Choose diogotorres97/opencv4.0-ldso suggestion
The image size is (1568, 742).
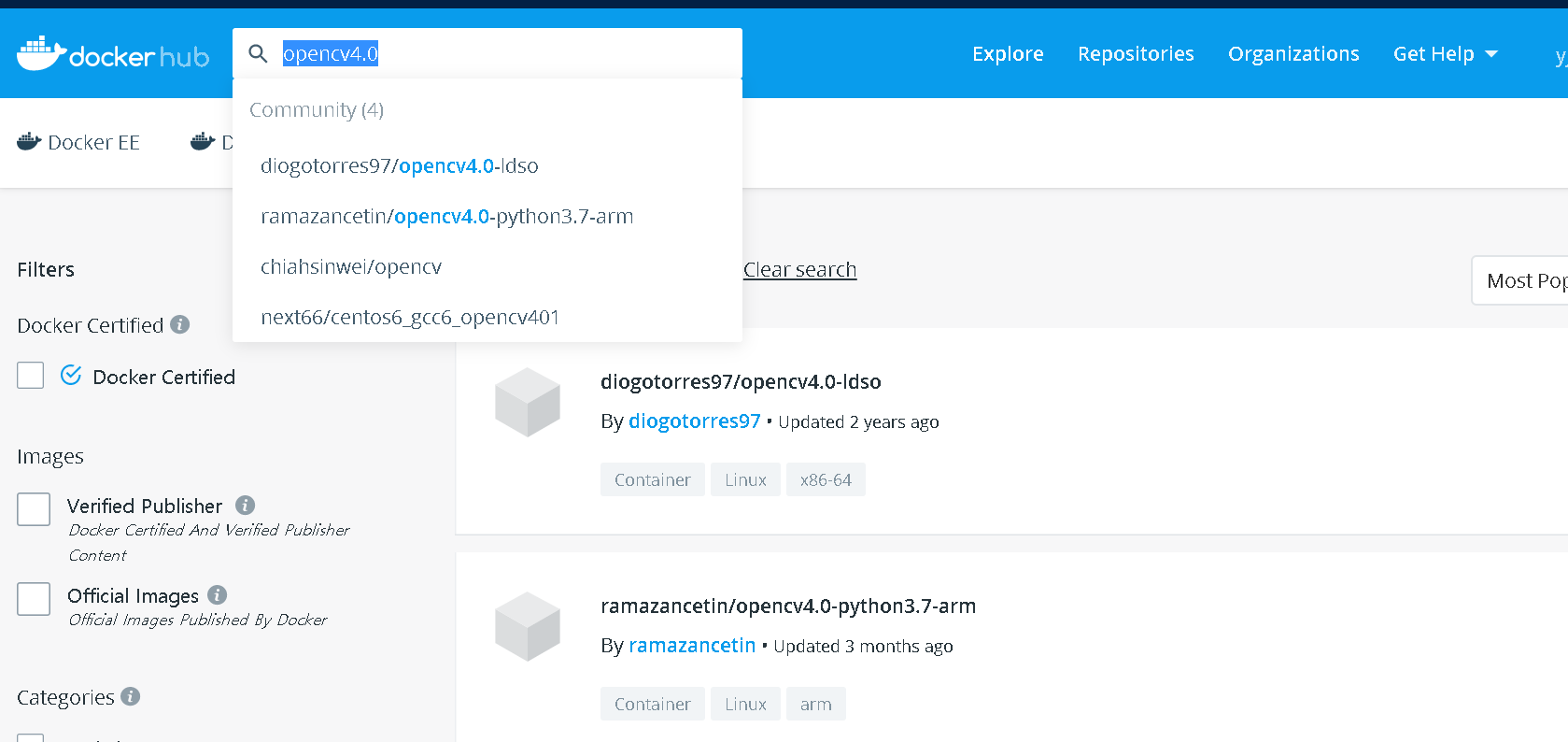pyautogui.click(x=487, y=165)
